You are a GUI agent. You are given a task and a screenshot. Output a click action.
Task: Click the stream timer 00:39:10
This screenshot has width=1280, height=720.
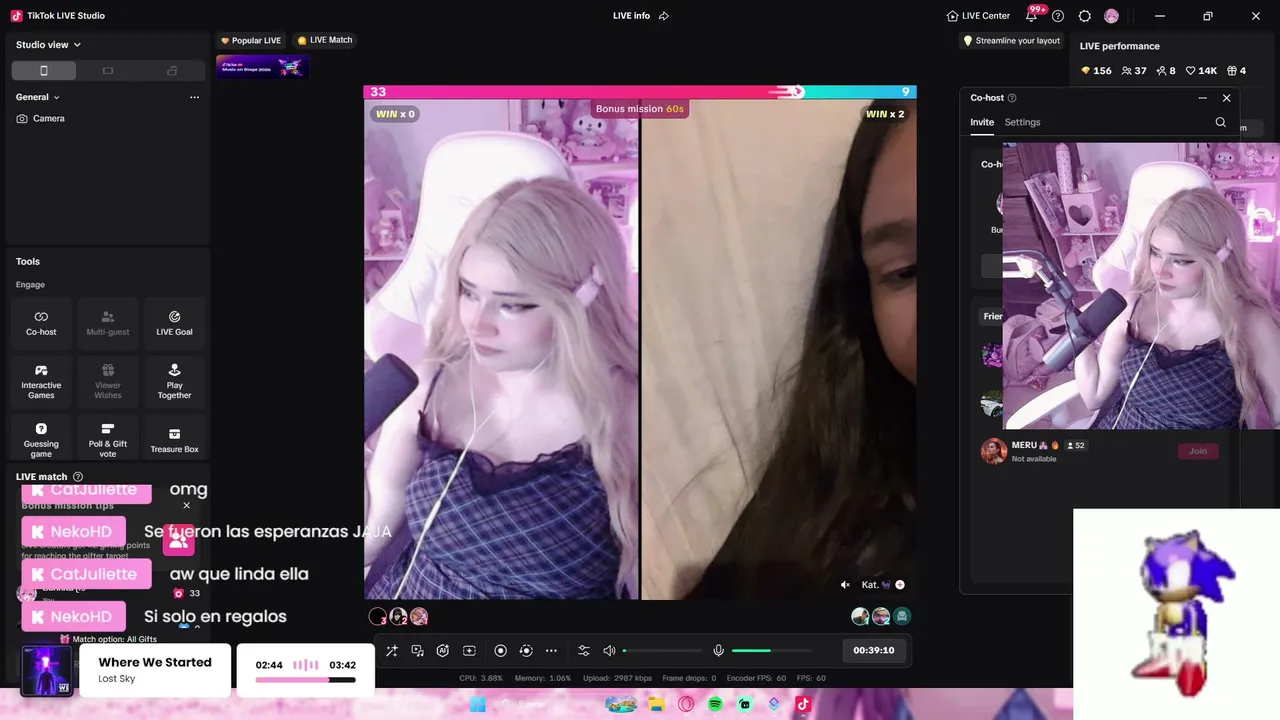(873, 650)
